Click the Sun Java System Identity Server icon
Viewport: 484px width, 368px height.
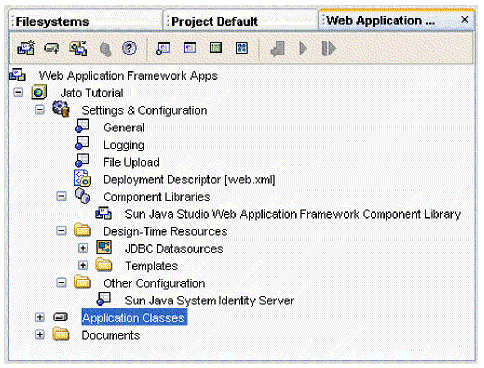(104, 299)
